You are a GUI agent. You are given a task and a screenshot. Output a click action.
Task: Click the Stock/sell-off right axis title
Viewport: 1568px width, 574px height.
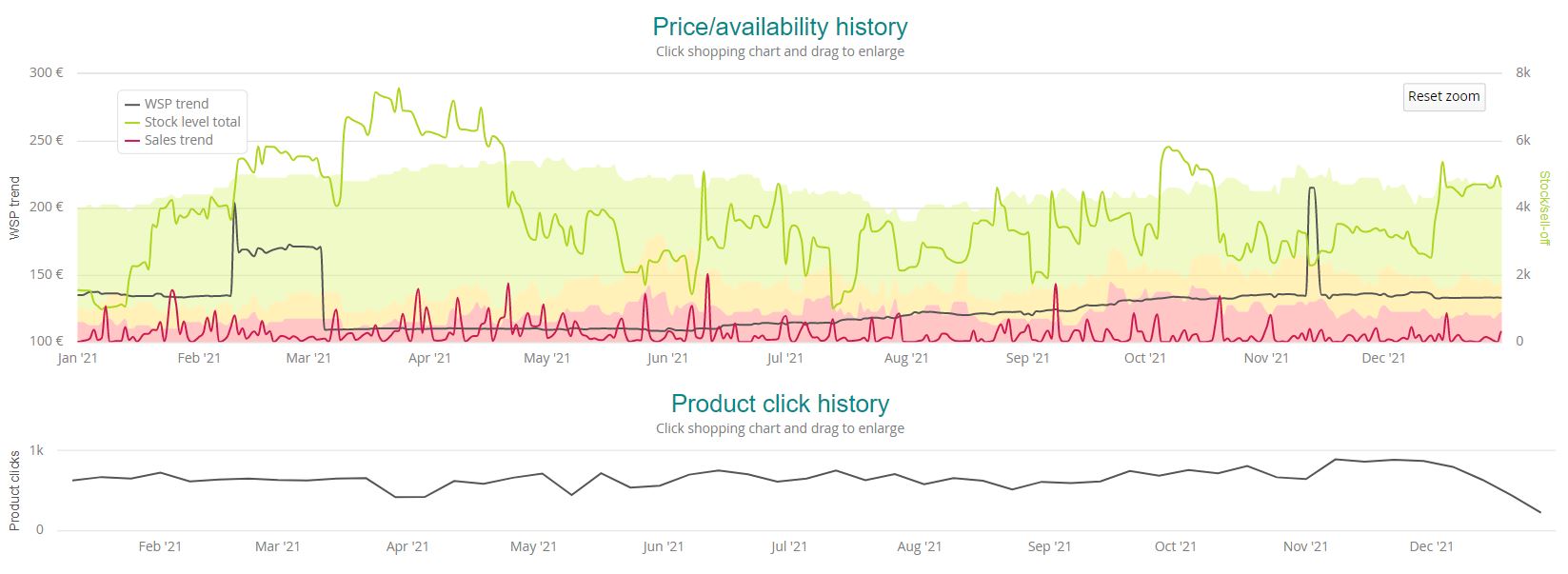click(x=1544, y=207)
